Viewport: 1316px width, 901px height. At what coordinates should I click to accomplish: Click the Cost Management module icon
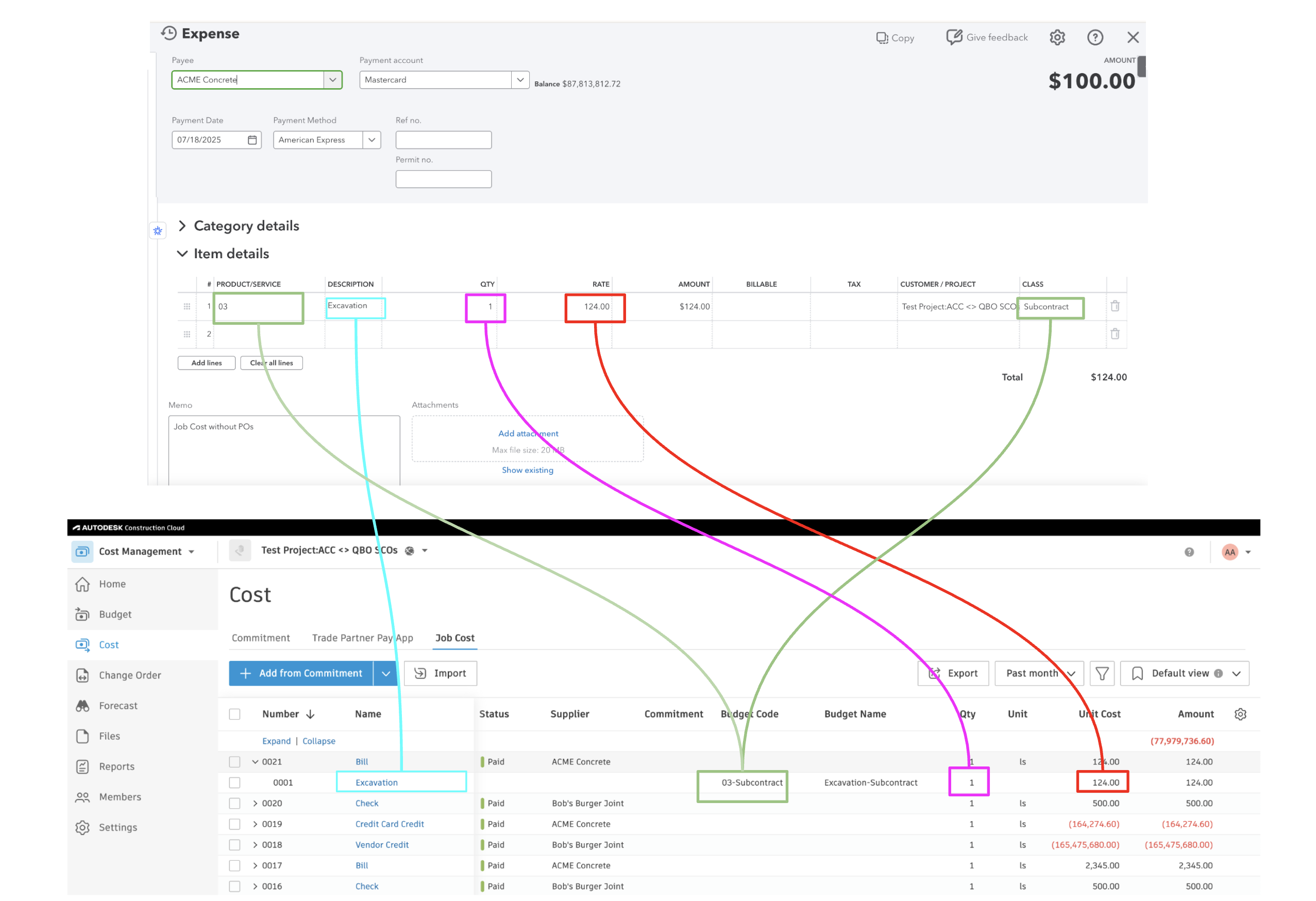[82, 551]
